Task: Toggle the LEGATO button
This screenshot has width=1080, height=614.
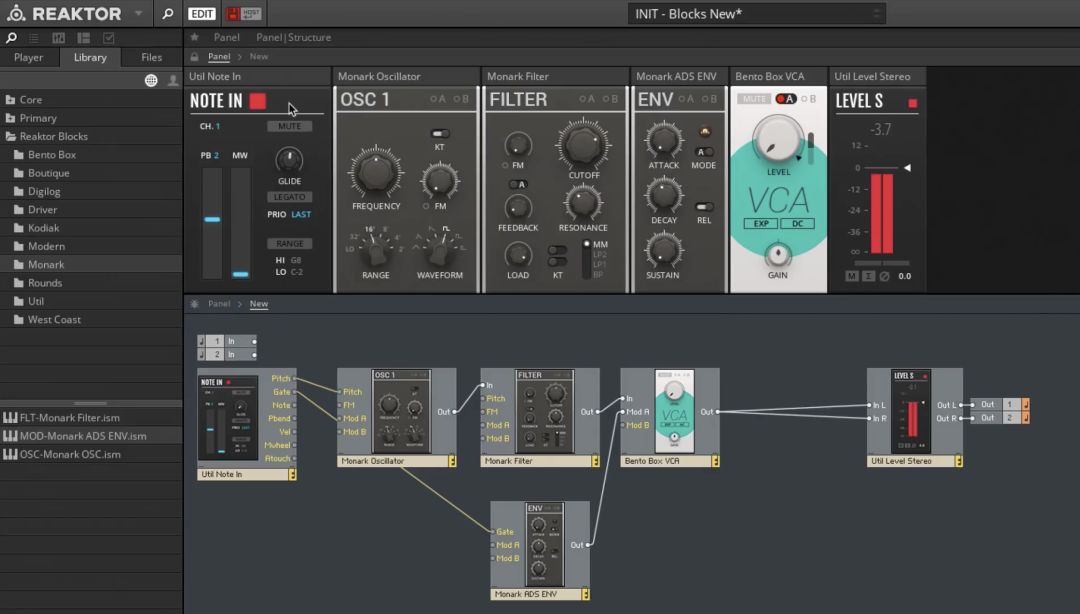Action: pyautogui.click(x=289, y=197)
